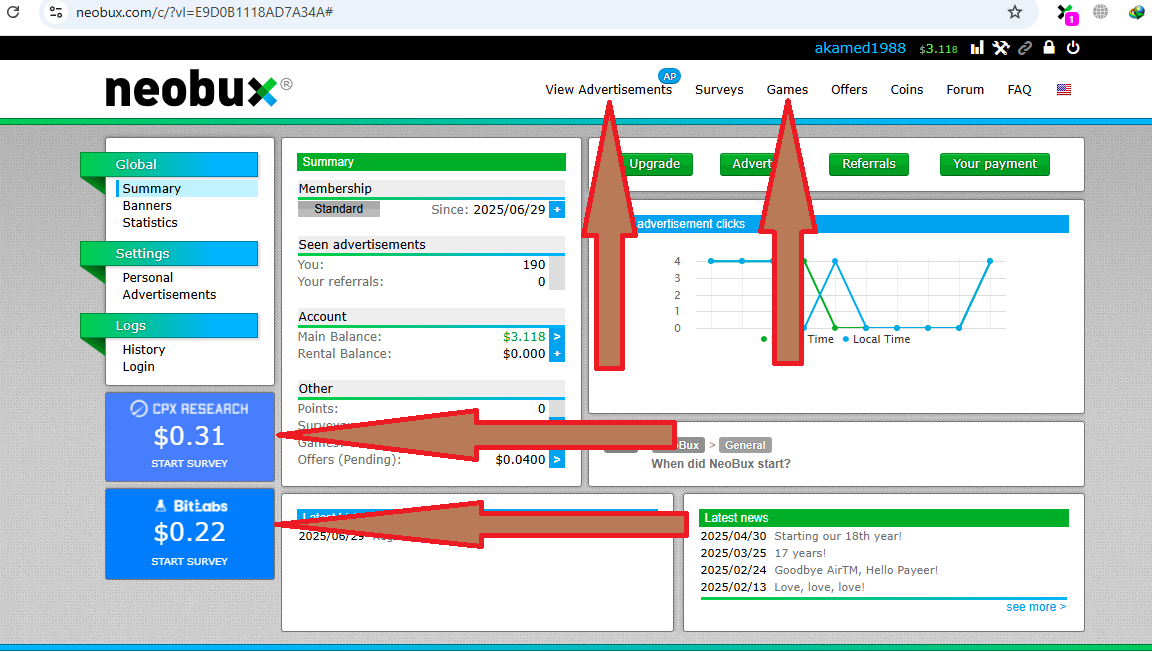Open the Coins page
The width and height of the screenshot is (1152, 652).
(907, 90)
